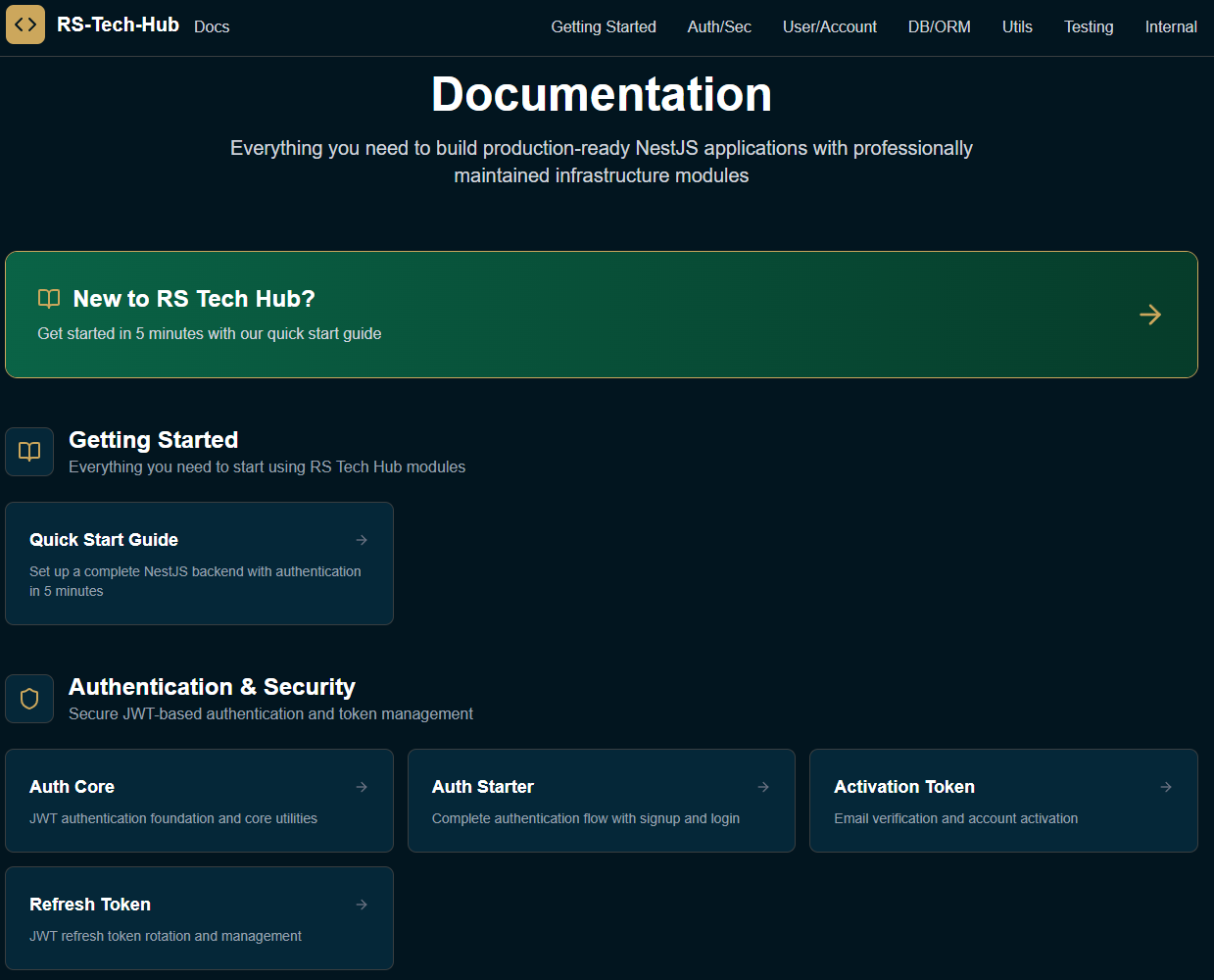Click the code brackets logo icon
Viewport: 1214px width, 980px height.
[24, 24]
